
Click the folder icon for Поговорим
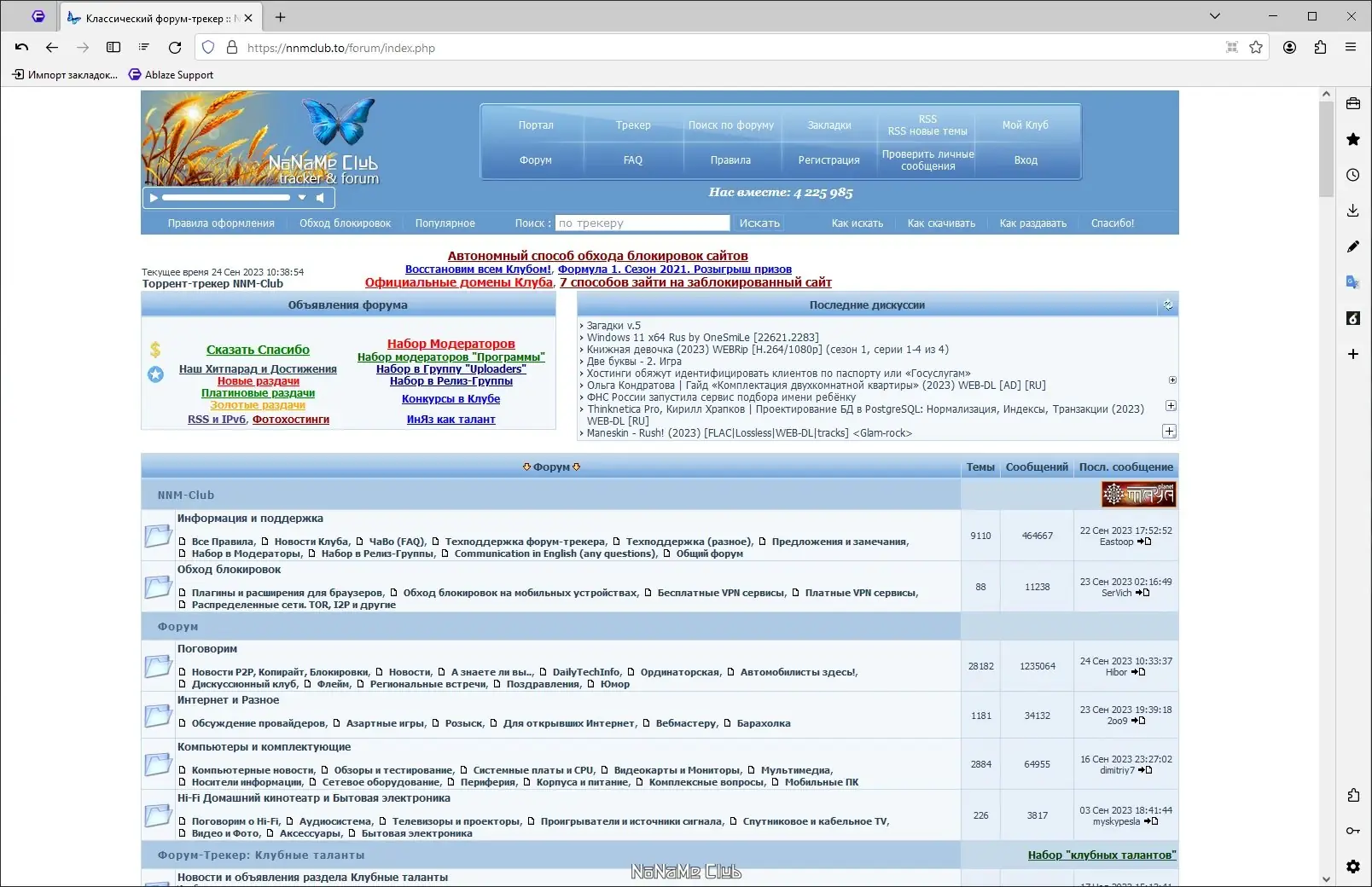click(x=158, y=666)
